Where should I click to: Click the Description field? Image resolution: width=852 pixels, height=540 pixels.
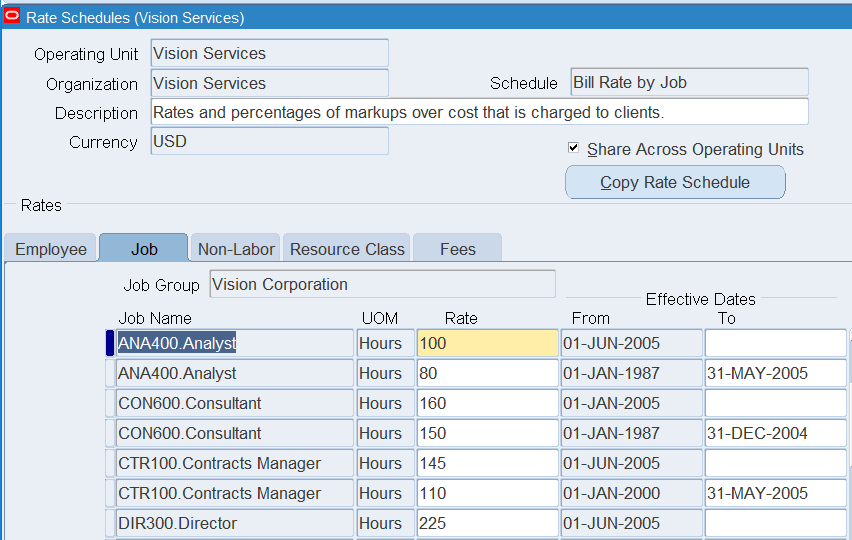pos(479,112)
